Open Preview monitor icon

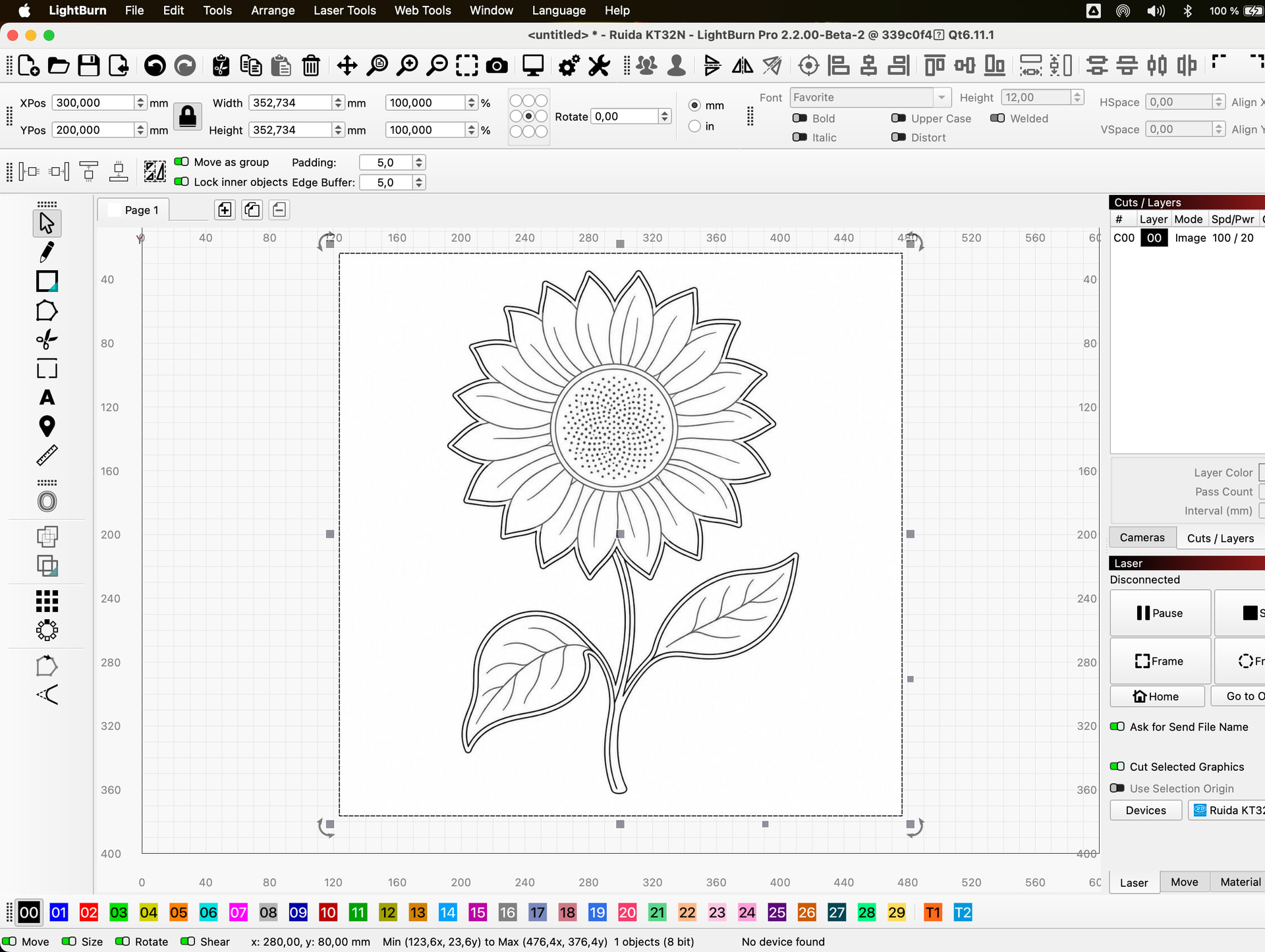tap(533, 65)
